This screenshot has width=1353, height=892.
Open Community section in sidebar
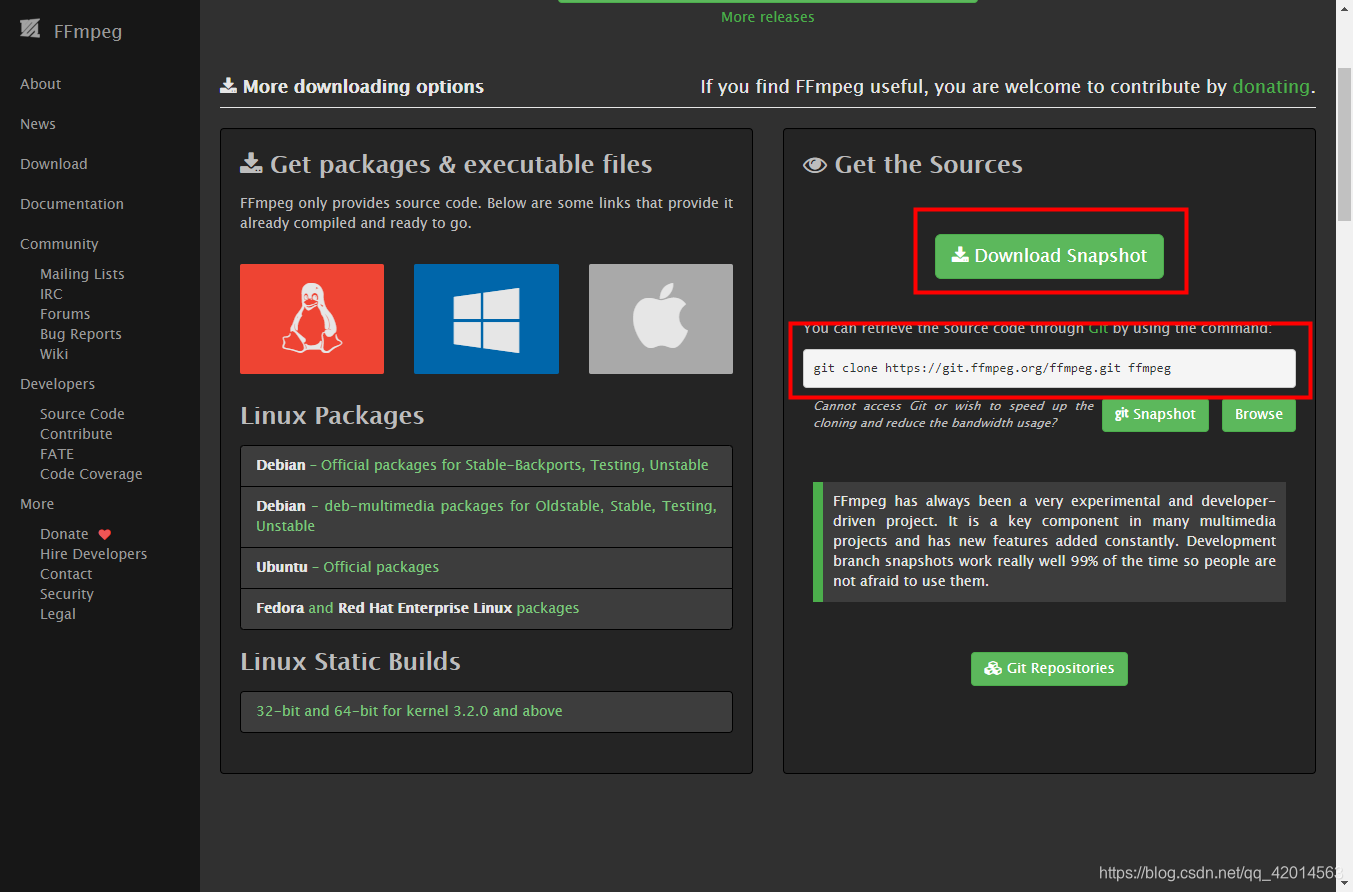pyautogui.click(x=59, y=244)
